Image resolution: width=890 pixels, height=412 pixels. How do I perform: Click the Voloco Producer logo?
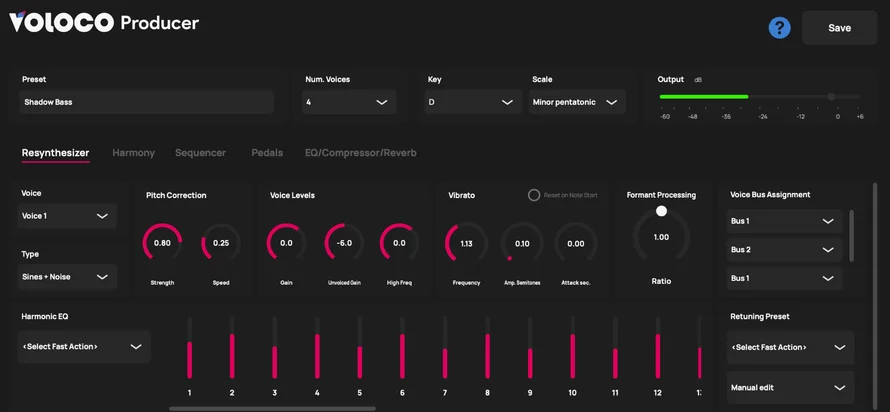(104, 23)
